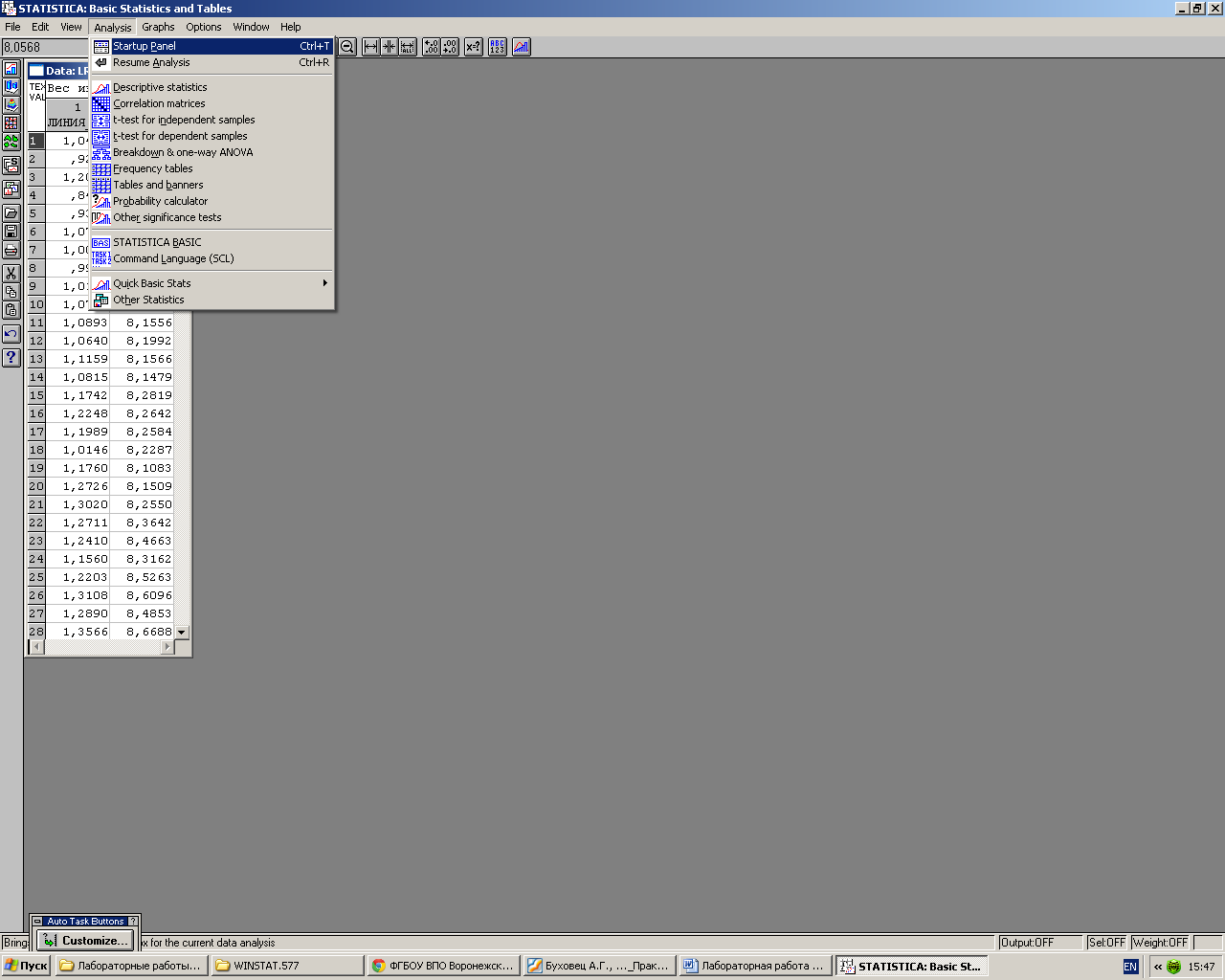The image size is (1225, 980).
Task: Launch Probability calculator from menu
Action: [212, 201]
